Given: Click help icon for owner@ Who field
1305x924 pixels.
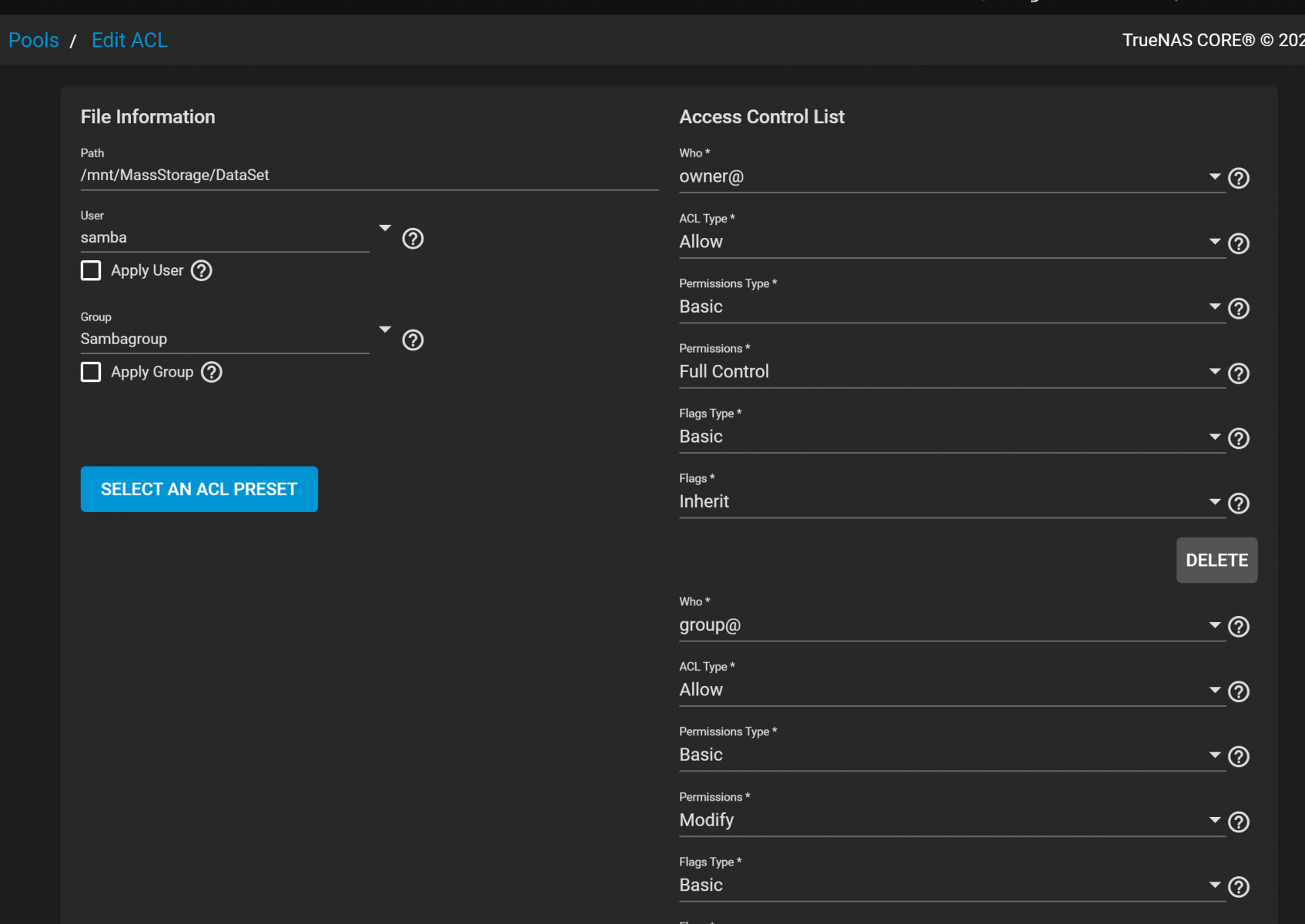Looking at the screenshot, I should pos(1238,179).
